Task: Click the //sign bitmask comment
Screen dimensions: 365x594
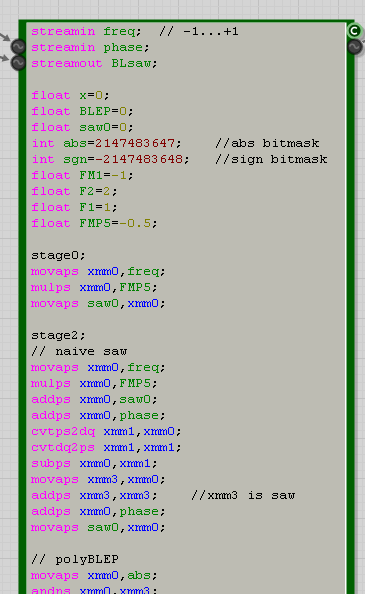Action: tap(271, 159)
